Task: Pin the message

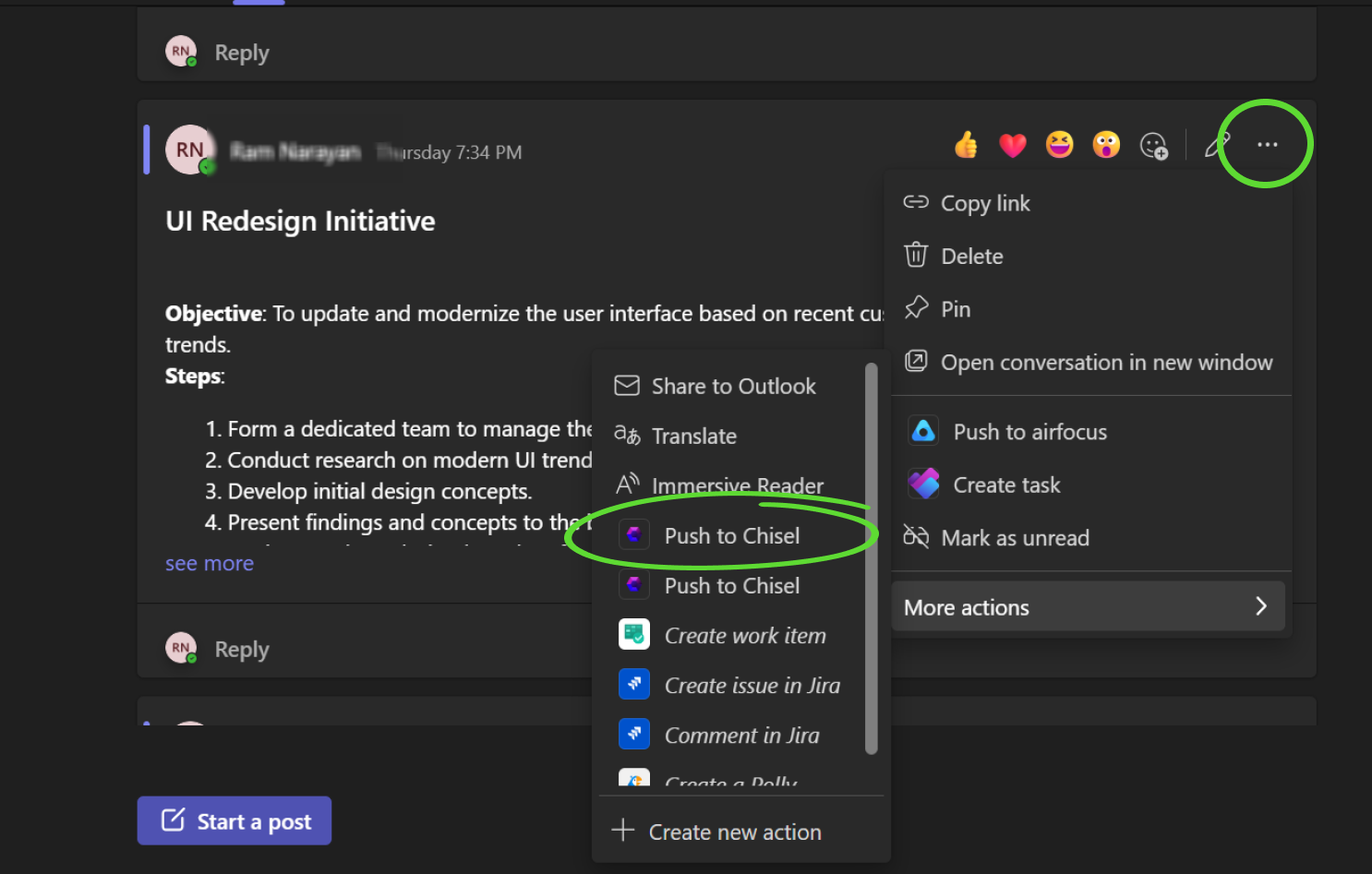Action: pos(956,308)
